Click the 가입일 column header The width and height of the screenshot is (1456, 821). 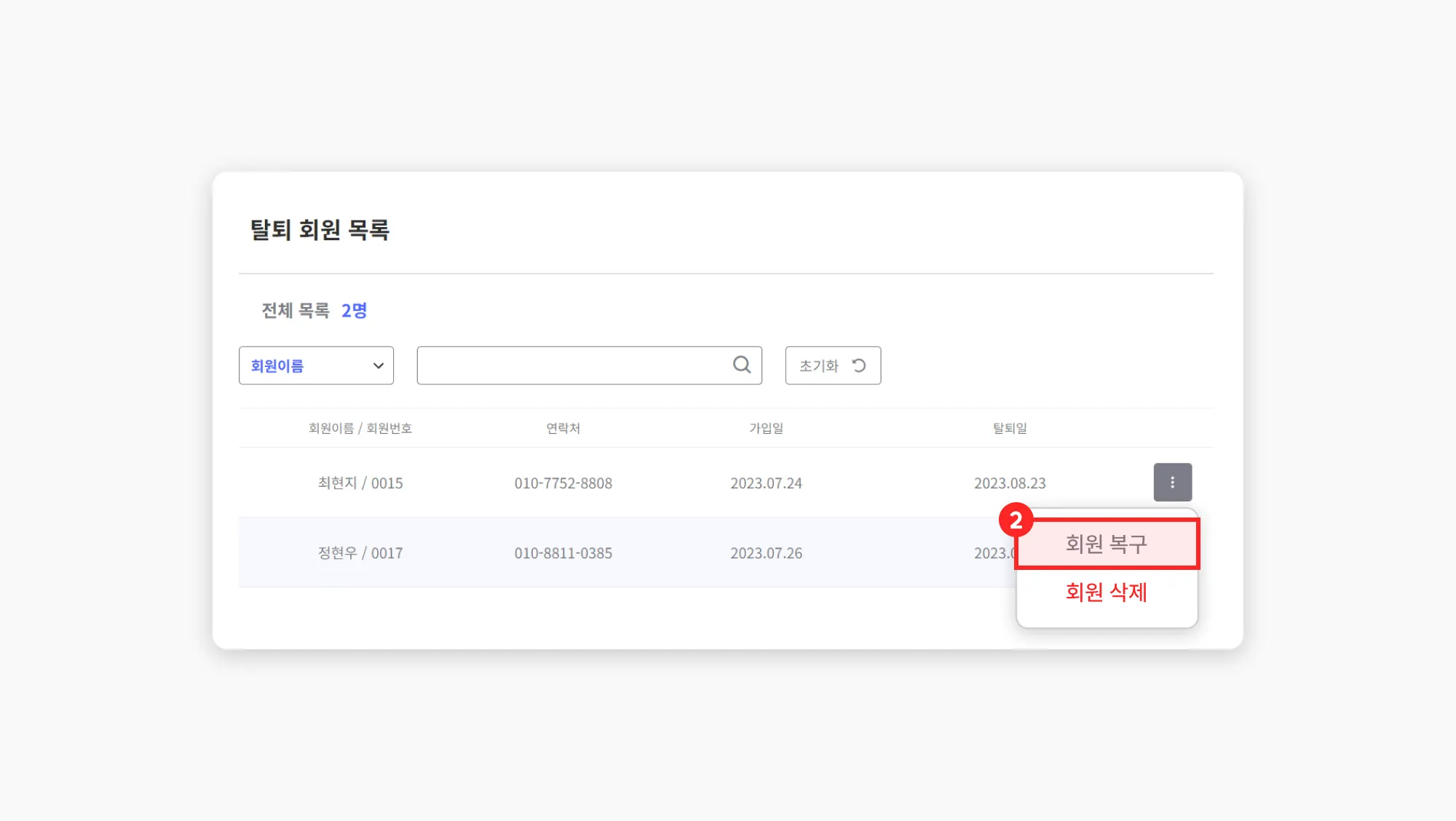(766, 428)
